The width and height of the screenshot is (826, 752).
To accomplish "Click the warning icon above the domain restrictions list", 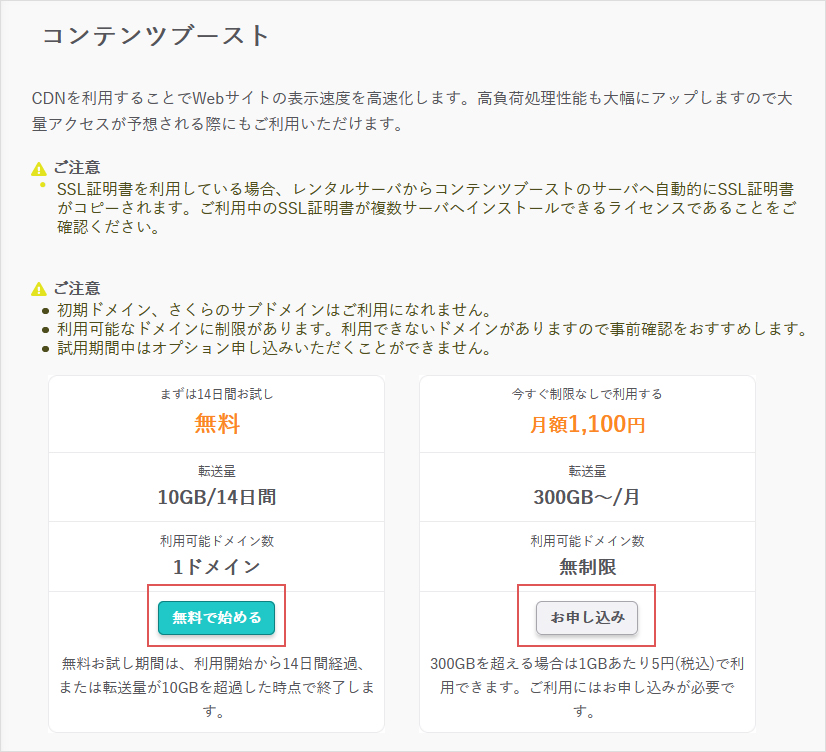I will pos(39,289).
